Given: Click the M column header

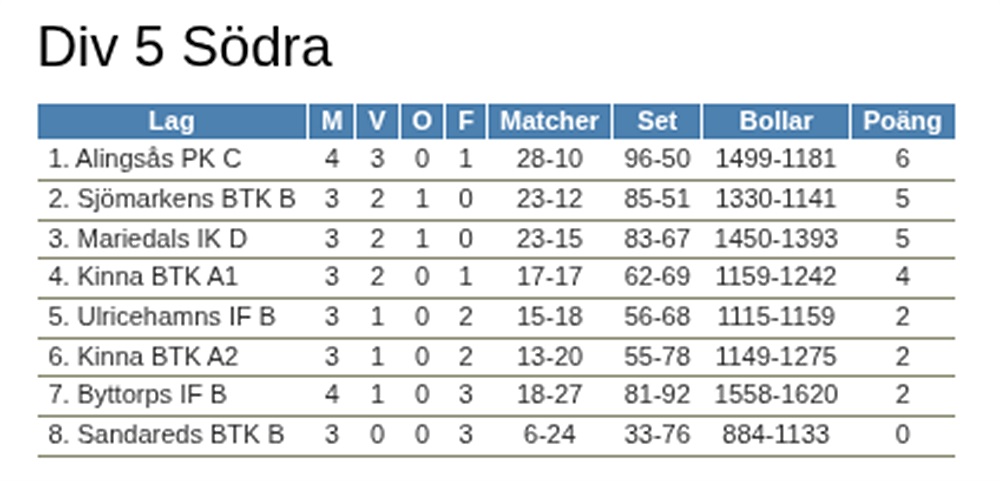Looking at the screenshot, I should pyautogui.click(x=331, y=121).
